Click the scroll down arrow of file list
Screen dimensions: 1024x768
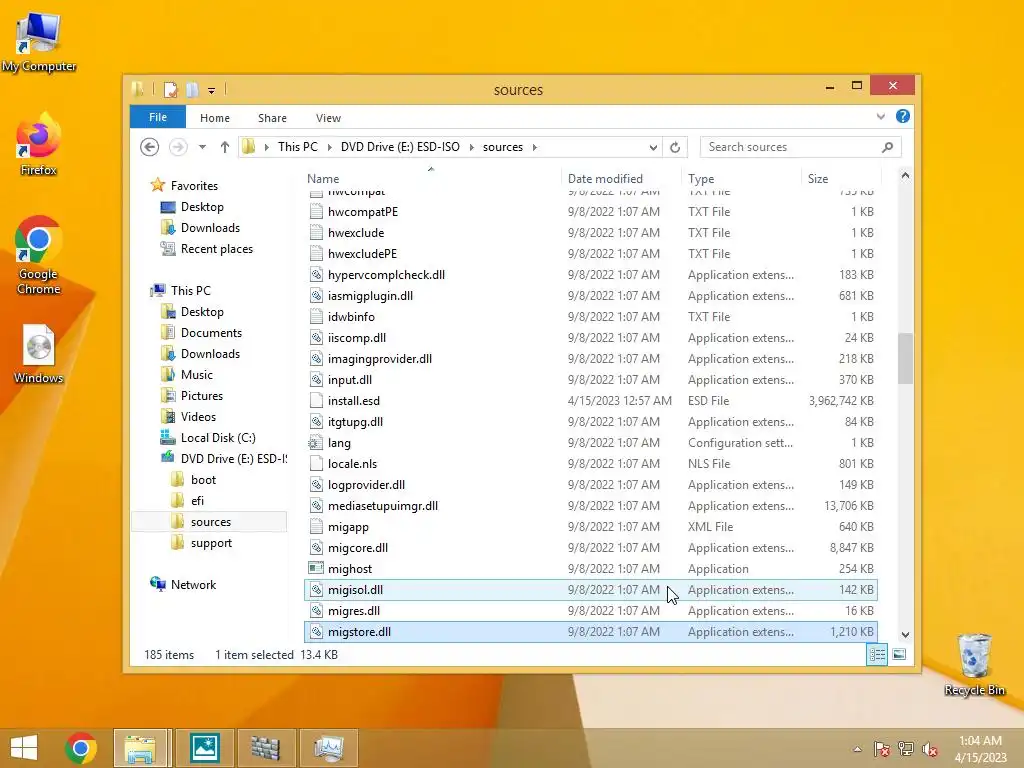pos(904,634)
